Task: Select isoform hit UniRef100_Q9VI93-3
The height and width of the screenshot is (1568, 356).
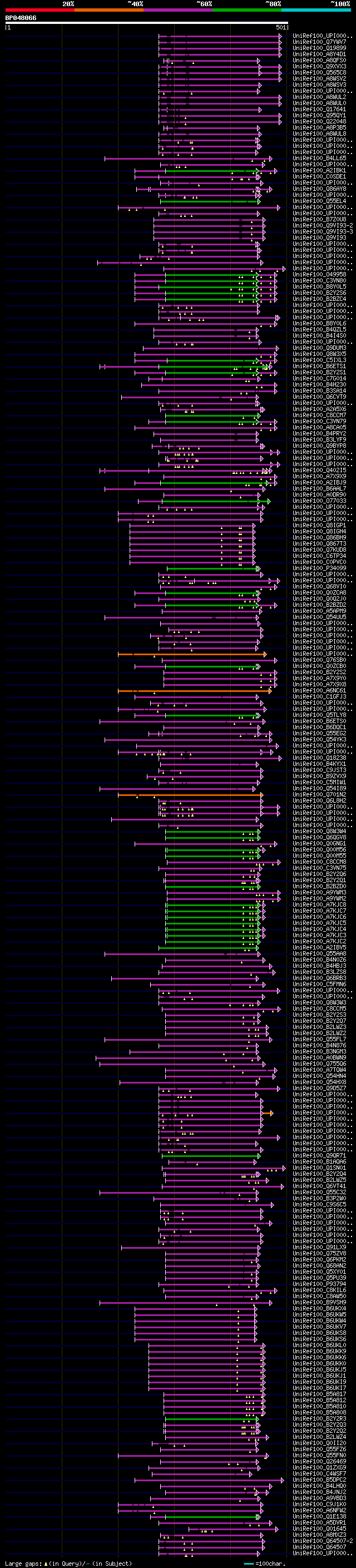Action: click(323, 232)
